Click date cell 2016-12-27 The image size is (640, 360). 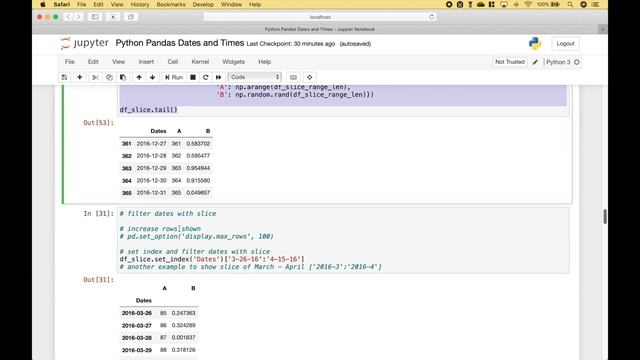pos(151,144)
